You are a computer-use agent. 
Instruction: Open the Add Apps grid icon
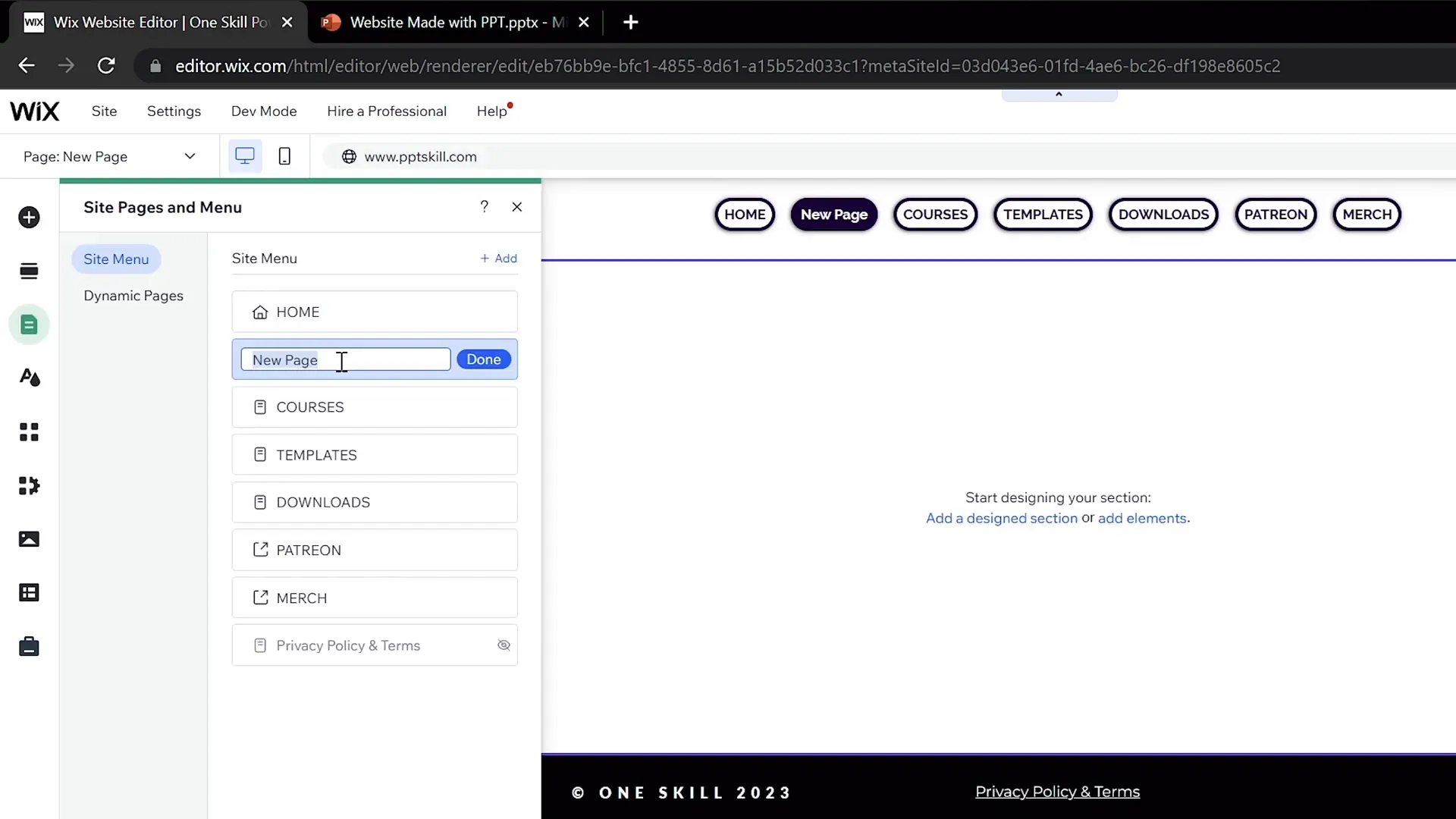(29, 432)
